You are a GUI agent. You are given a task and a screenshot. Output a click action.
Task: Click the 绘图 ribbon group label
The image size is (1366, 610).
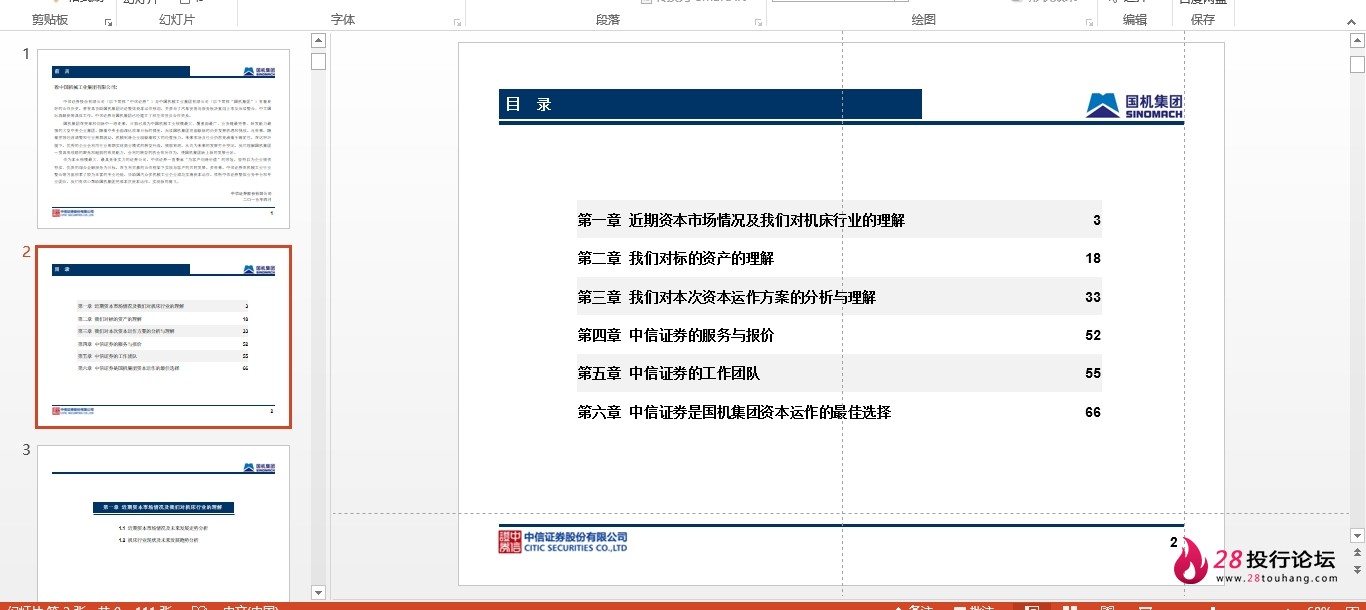[x=924, y=20]
